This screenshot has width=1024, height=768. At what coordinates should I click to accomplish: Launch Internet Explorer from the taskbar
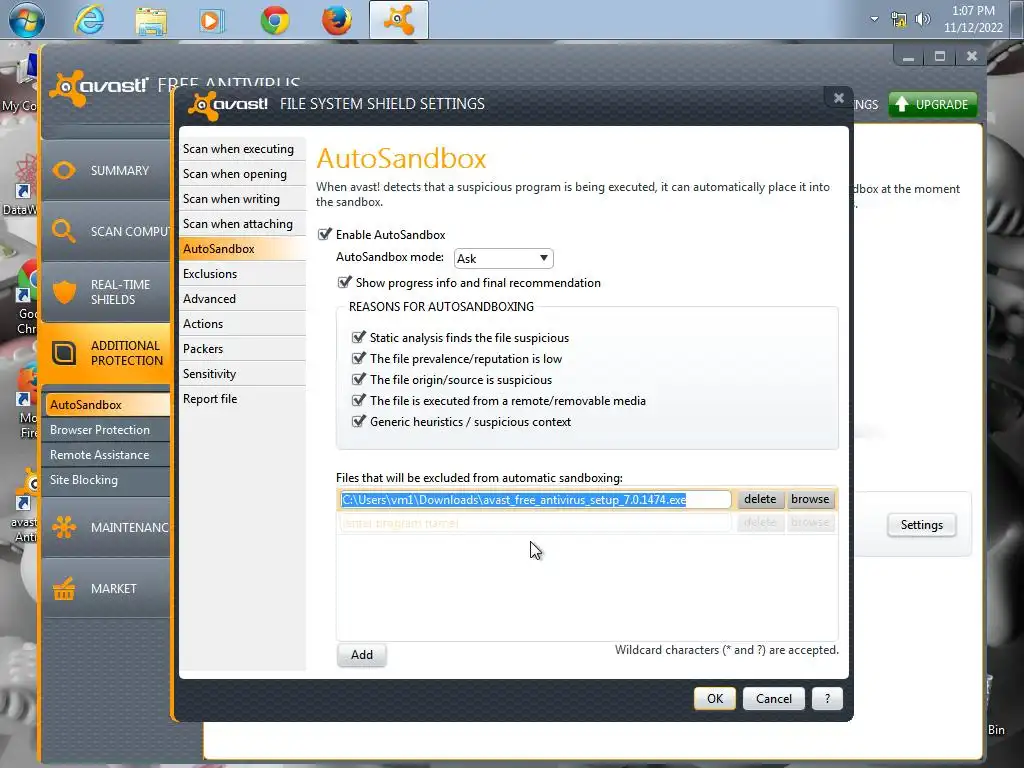pos(89,20)
